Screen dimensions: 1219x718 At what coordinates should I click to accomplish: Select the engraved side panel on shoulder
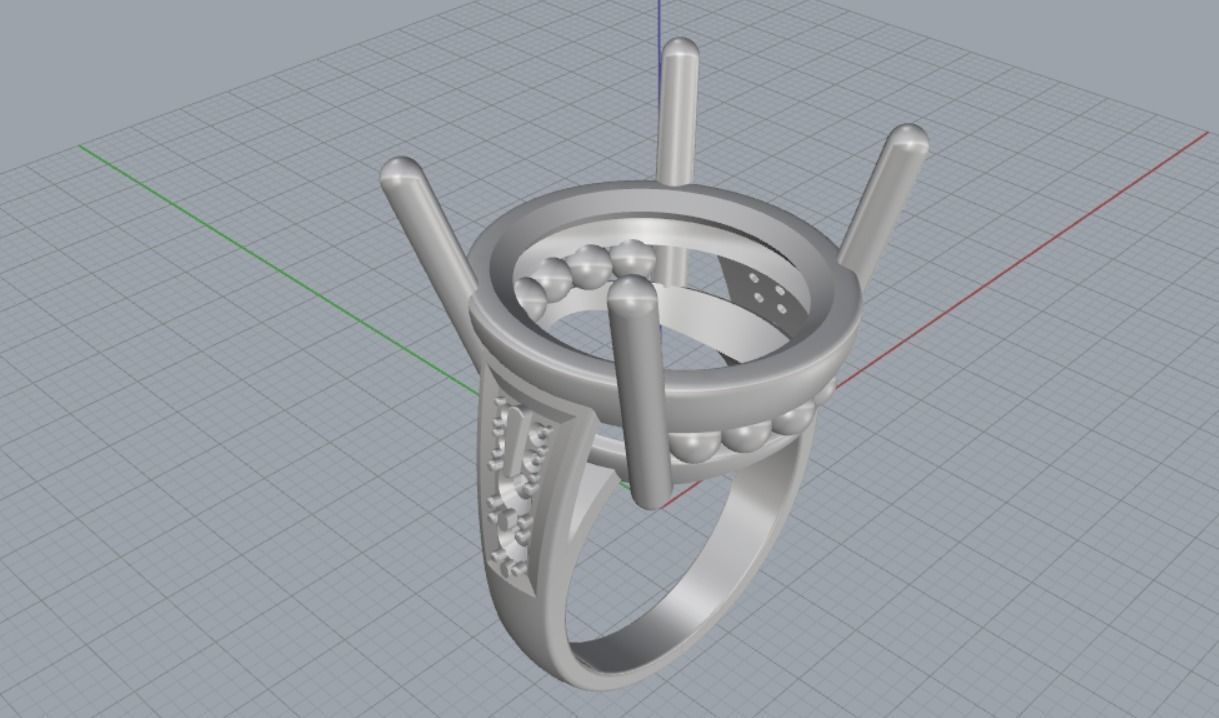518,488
